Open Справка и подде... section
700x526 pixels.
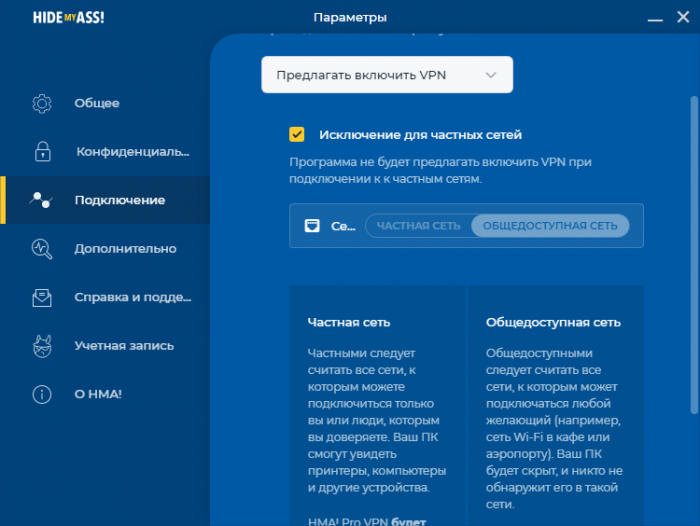105,297
